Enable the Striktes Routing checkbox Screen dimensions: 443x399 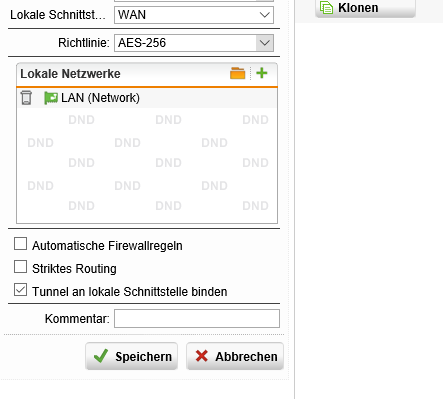[20, 267]
